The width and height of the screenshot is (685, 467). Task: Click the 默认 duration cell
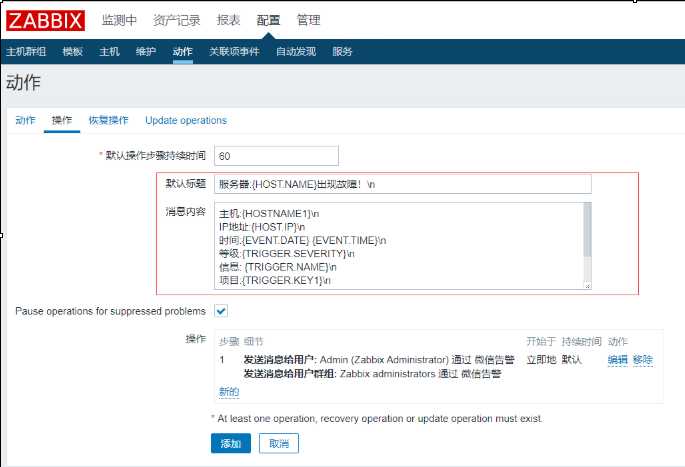tap(571, 360)
